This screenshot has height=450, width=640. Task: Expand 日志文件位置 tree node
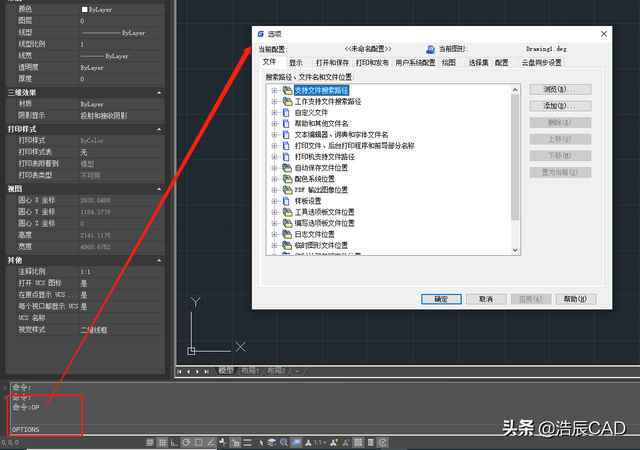(x=274, y=234)
